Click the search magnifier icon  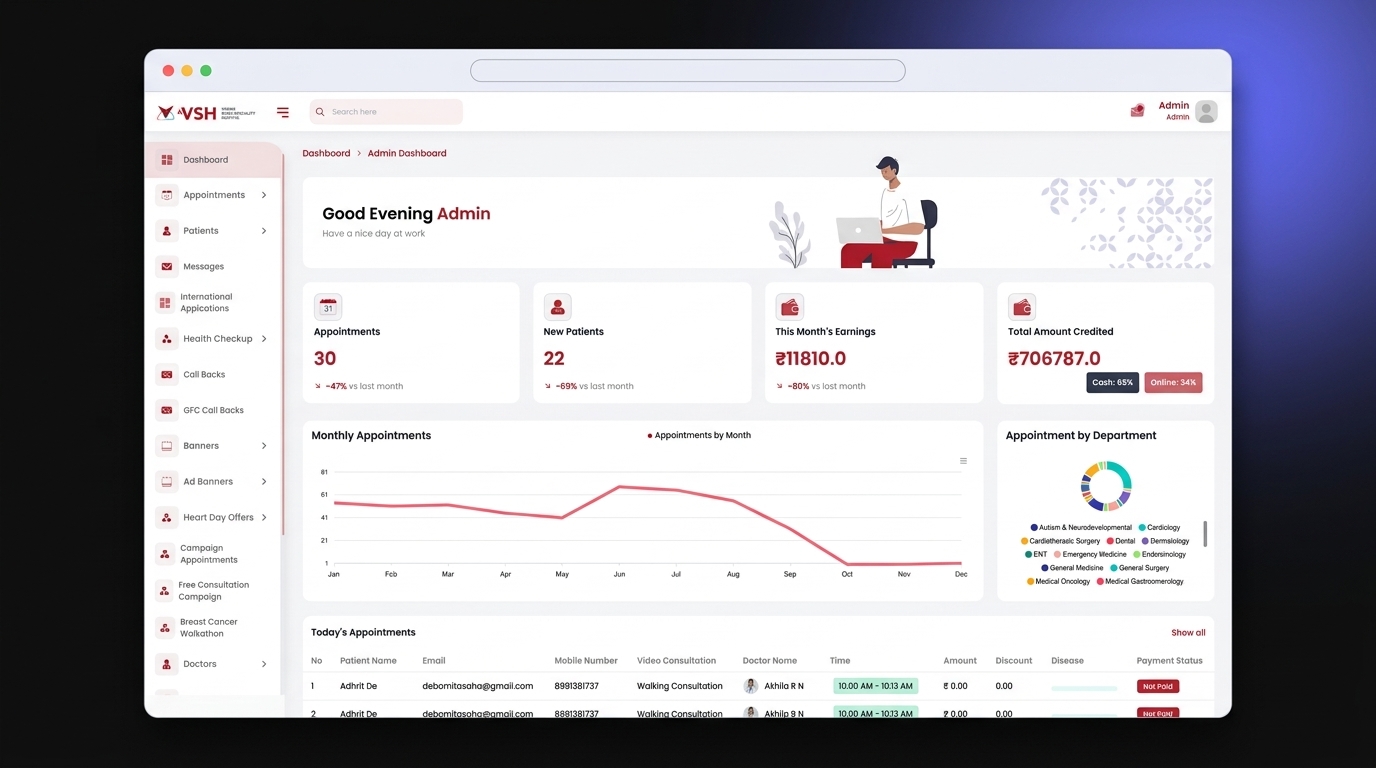pyautogui.click(x=320, y=112)
